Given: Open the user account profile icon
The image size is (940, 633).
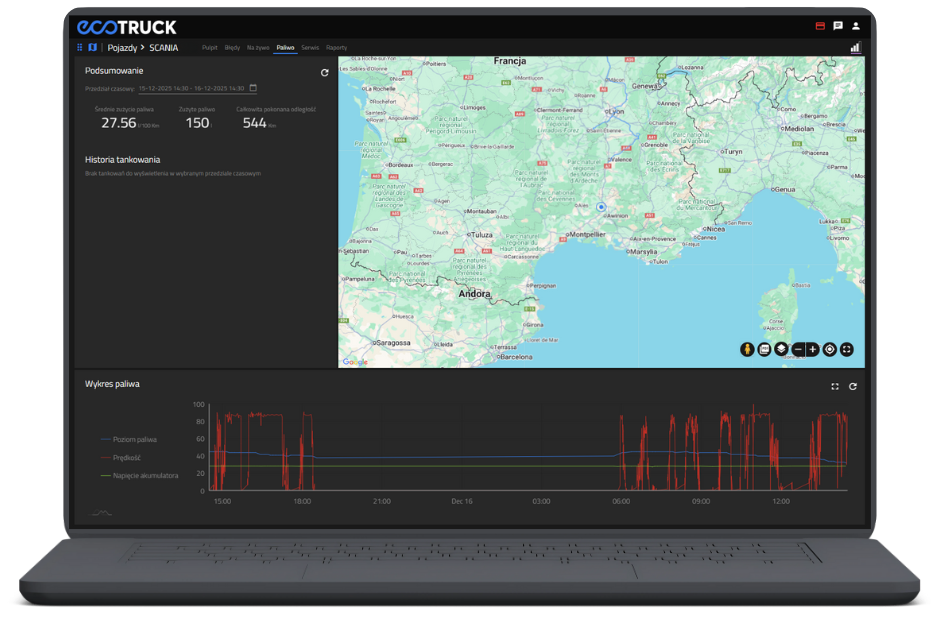Looking at the screenshot, I should 856,26.
